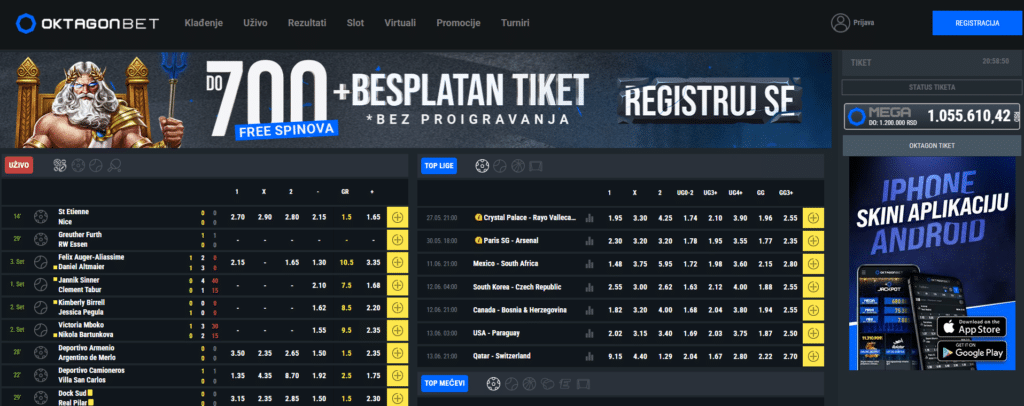Select football icon in Top Mečevi row
1024x406 pixels.
pos(494,384)
